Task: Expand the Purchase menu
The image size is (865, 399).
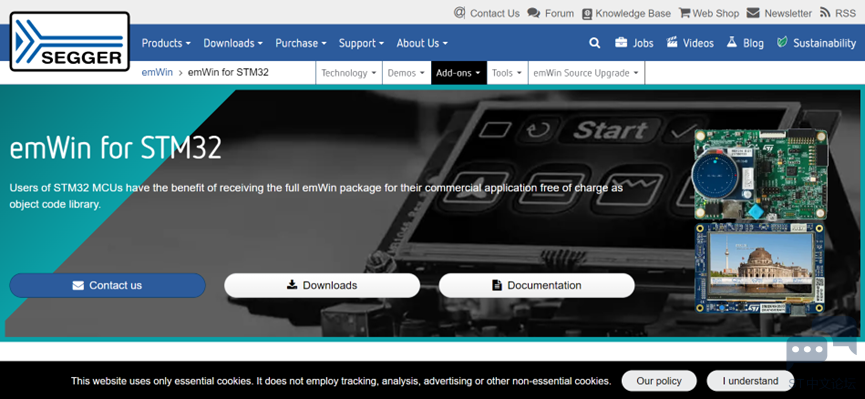Action: pos(301,43)
